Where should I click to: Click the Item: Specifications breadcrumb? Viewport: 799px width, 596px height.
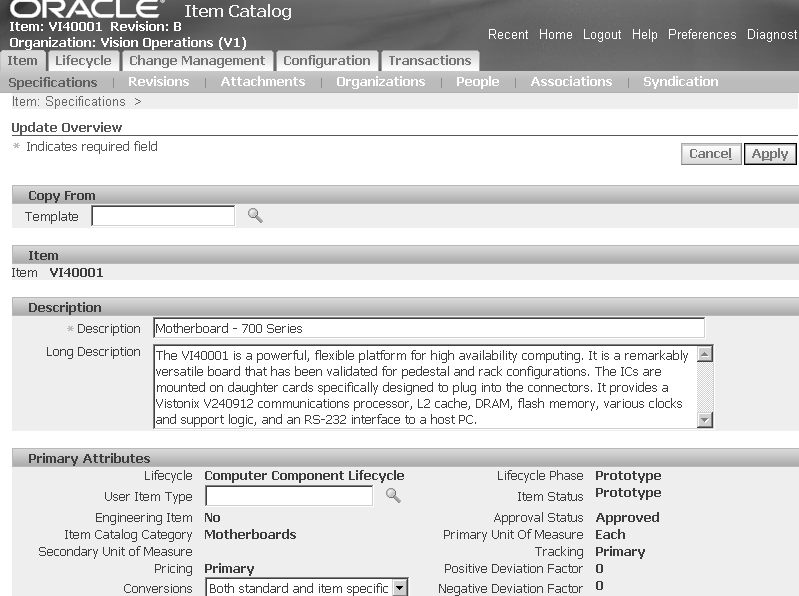pos(68,102)
